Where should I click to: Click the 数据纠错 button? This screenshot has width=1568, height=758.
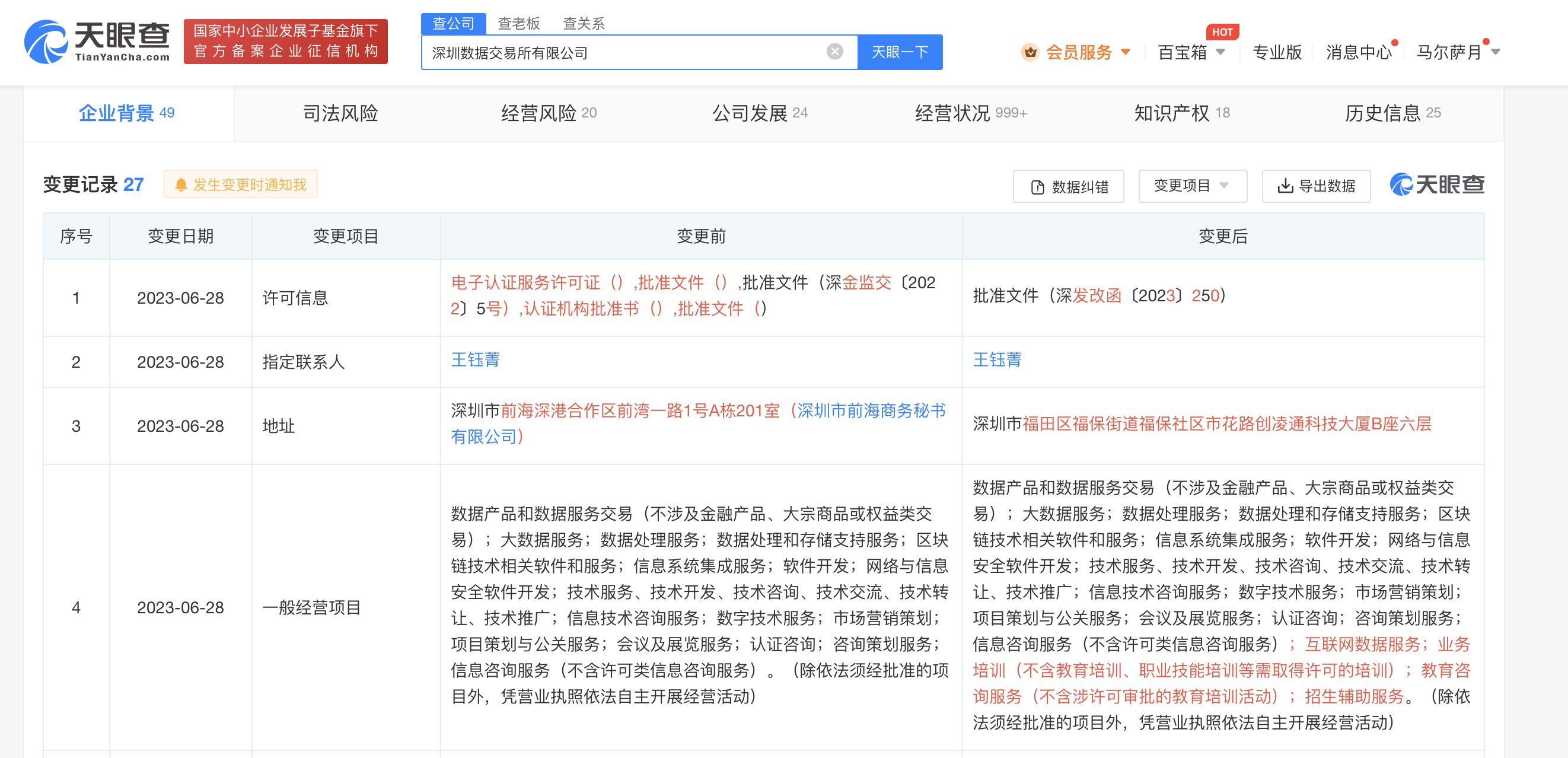click(1067, 186)
